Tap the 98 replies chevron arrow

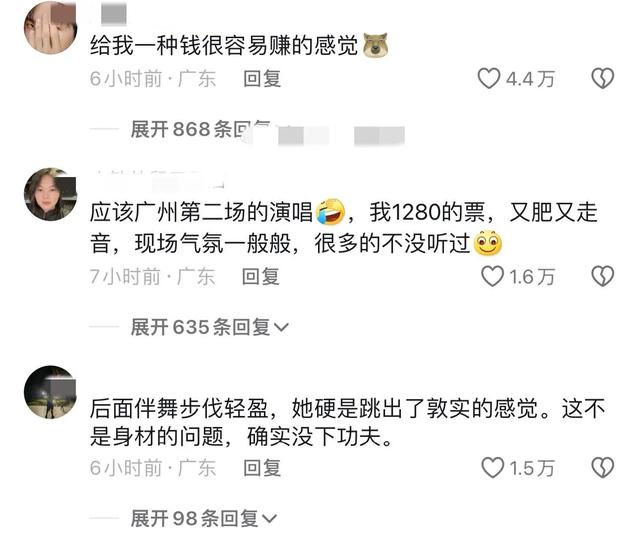tap(269, 519)
